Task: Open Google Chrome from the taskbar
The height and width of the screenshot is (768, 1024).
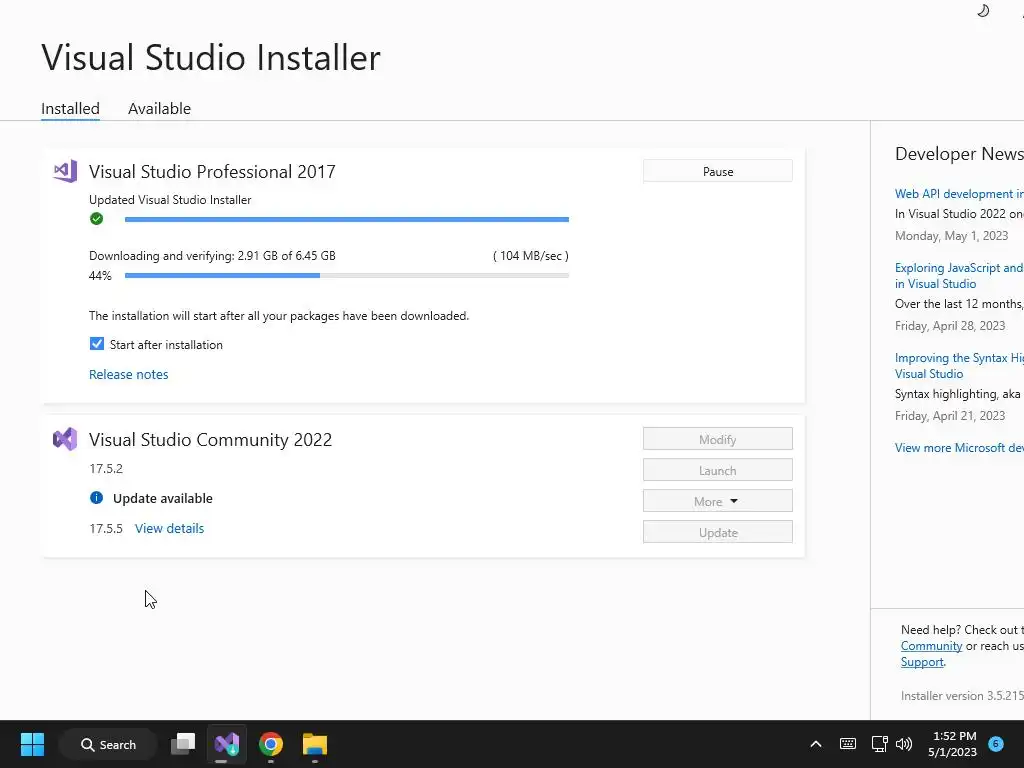Action: (271, 744)
